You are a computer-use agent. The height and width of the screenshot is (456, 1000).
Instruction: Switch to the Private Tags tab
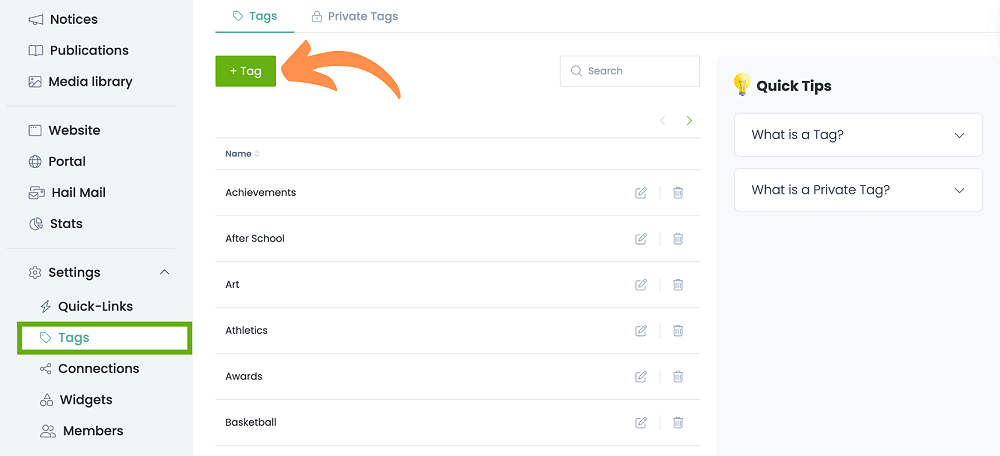354,16
